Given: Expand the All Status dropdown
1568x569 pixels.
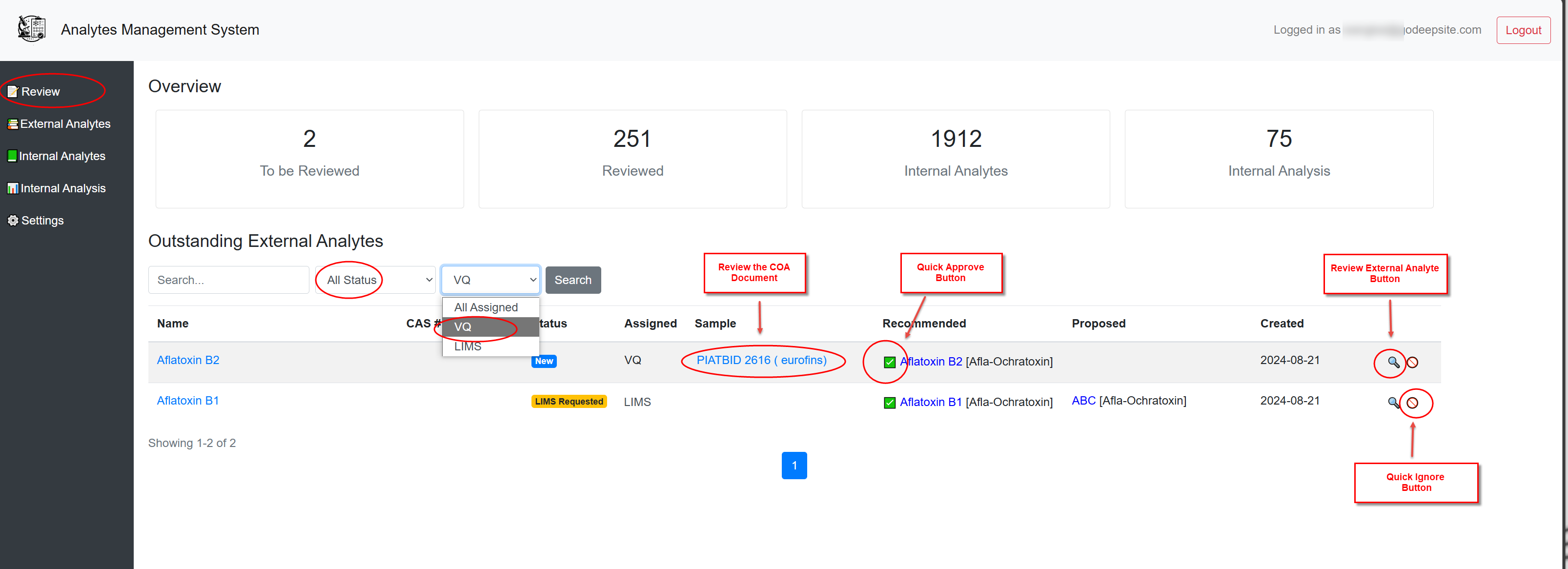Looking at the screenshot, I should pos(376,280).
